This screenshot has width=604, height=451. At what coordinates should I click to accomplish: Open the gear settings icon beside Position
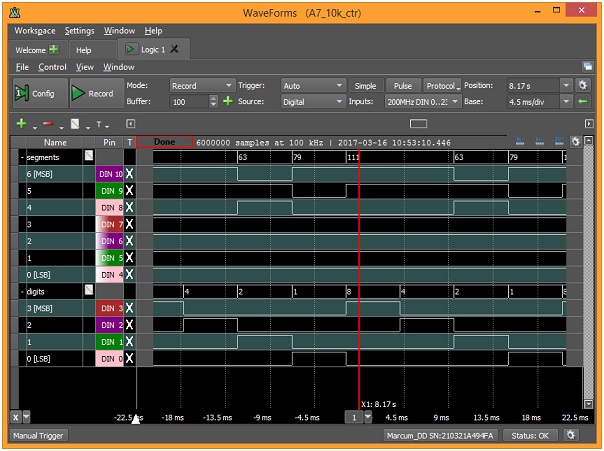[x=582, y=85]
